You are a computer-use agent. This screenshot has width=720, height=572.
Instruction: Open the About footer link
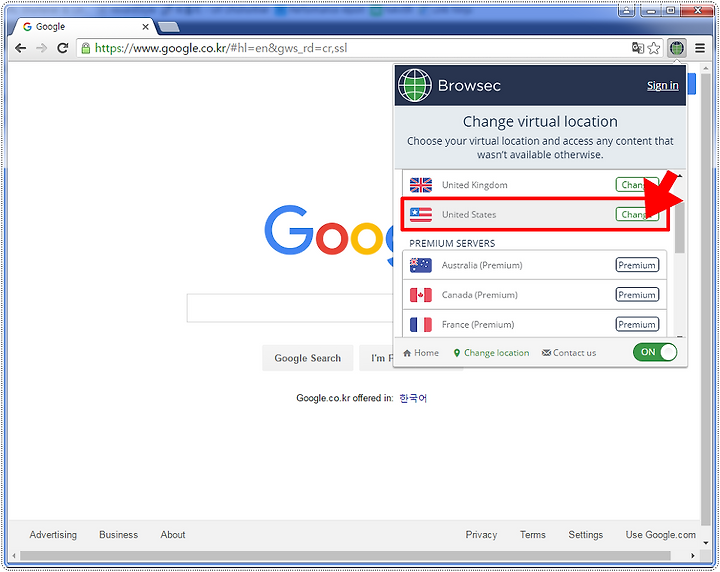point(173,535)
